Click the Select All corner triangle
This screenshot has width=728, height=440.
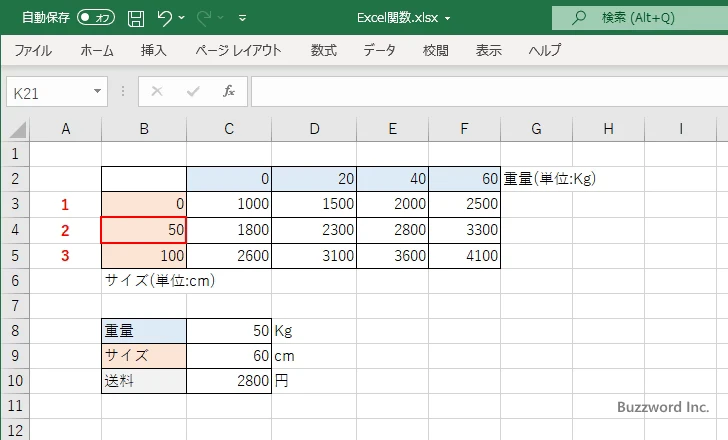click(18, 130)
